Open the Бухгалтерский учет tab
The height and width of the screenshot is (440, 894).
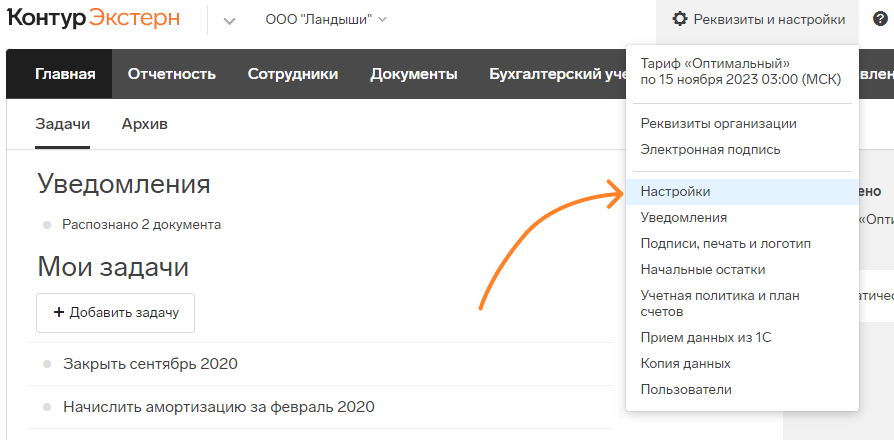[558, 74]
